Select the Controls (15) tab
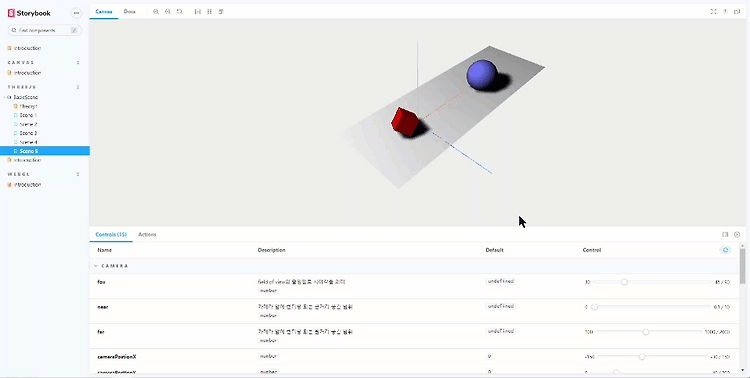Image resolution: width=750 pixels, height=378 pixels. [111, 234]
